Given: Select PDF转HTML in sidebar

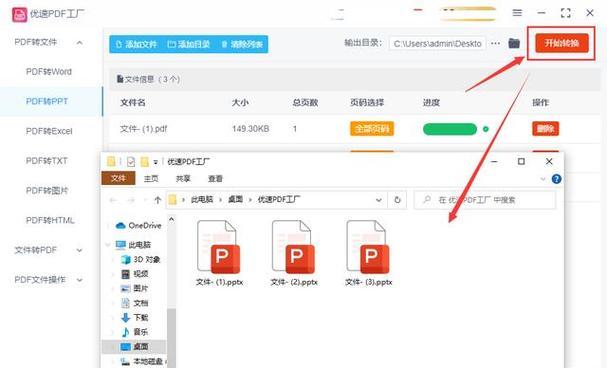Looking at the screenshot, I should tap(50, 220).
